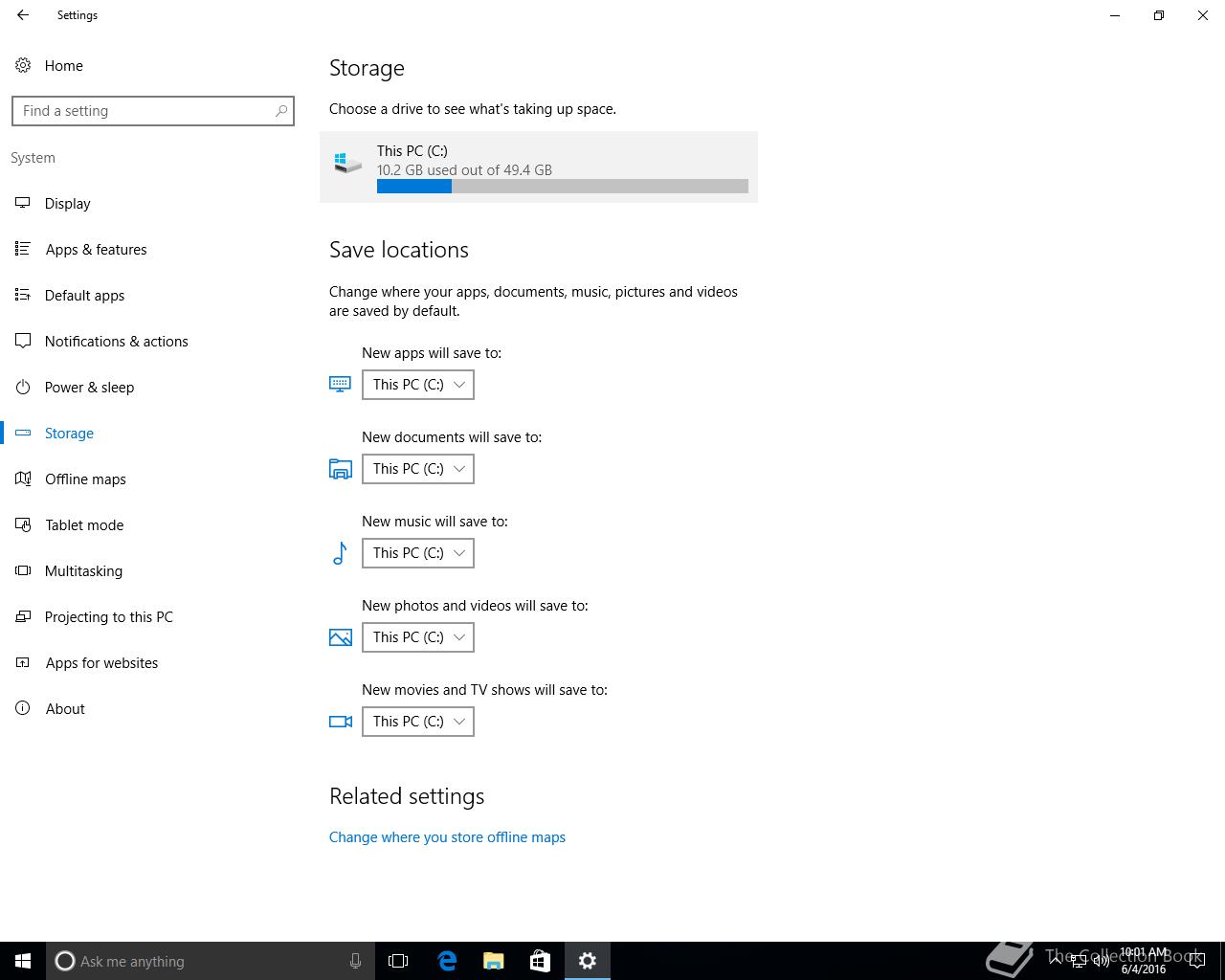Click the Multitasking icon
This screenshot has width=1225, height=980.
[x=23, y=570]
